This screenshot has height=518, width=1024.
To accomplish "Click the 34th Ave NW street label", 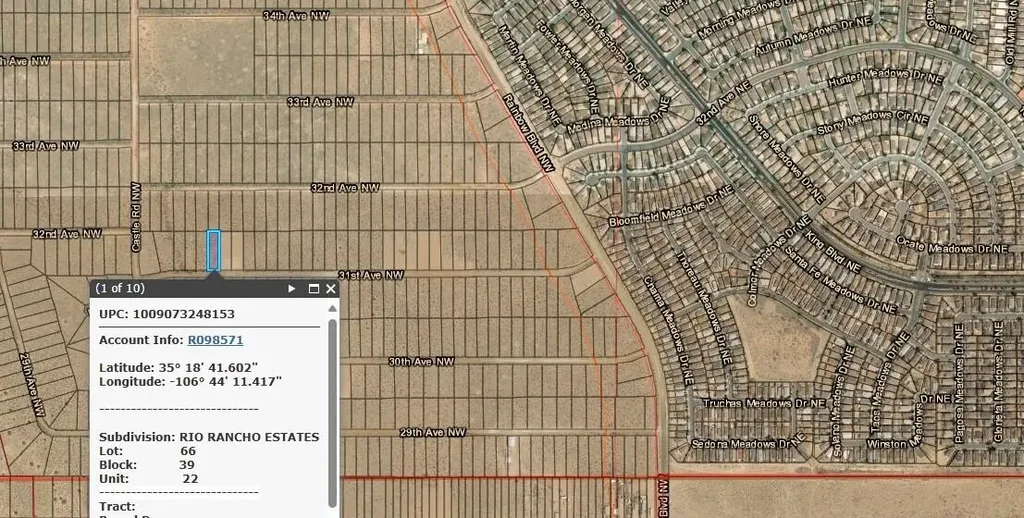I will pyautogui.click(x=298, y=16).
